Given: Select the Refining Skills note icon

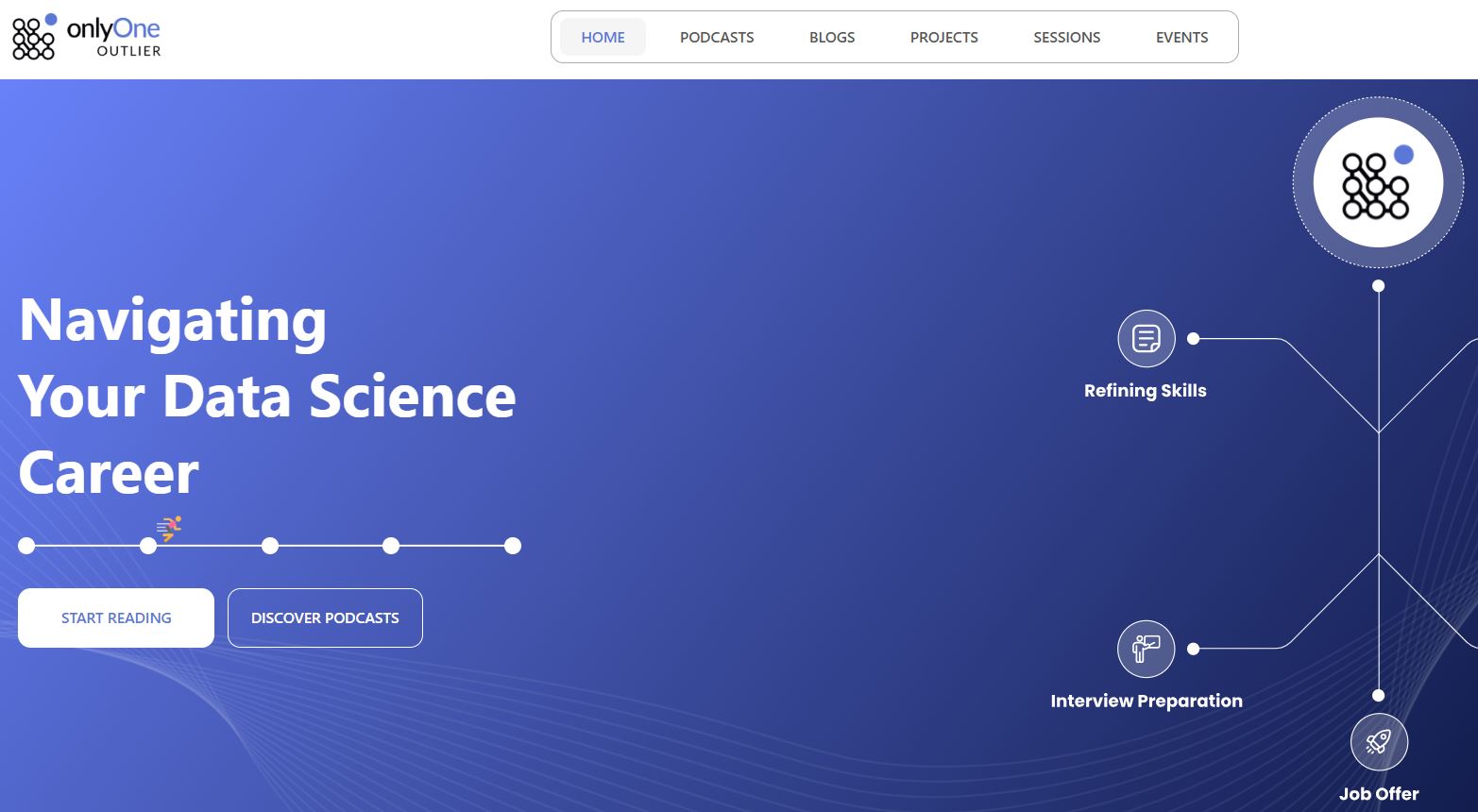Looking at the screenshot, I should 1146,338.
